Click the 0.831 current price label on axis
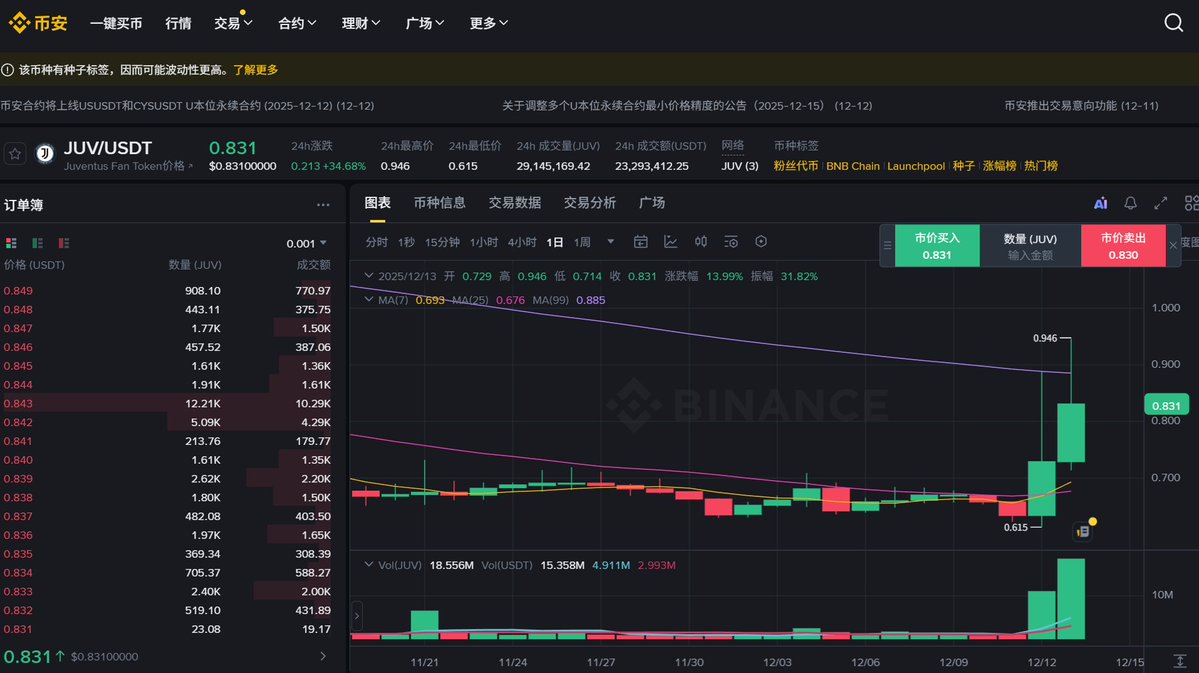1199x673 pixels. point(1166,405)
